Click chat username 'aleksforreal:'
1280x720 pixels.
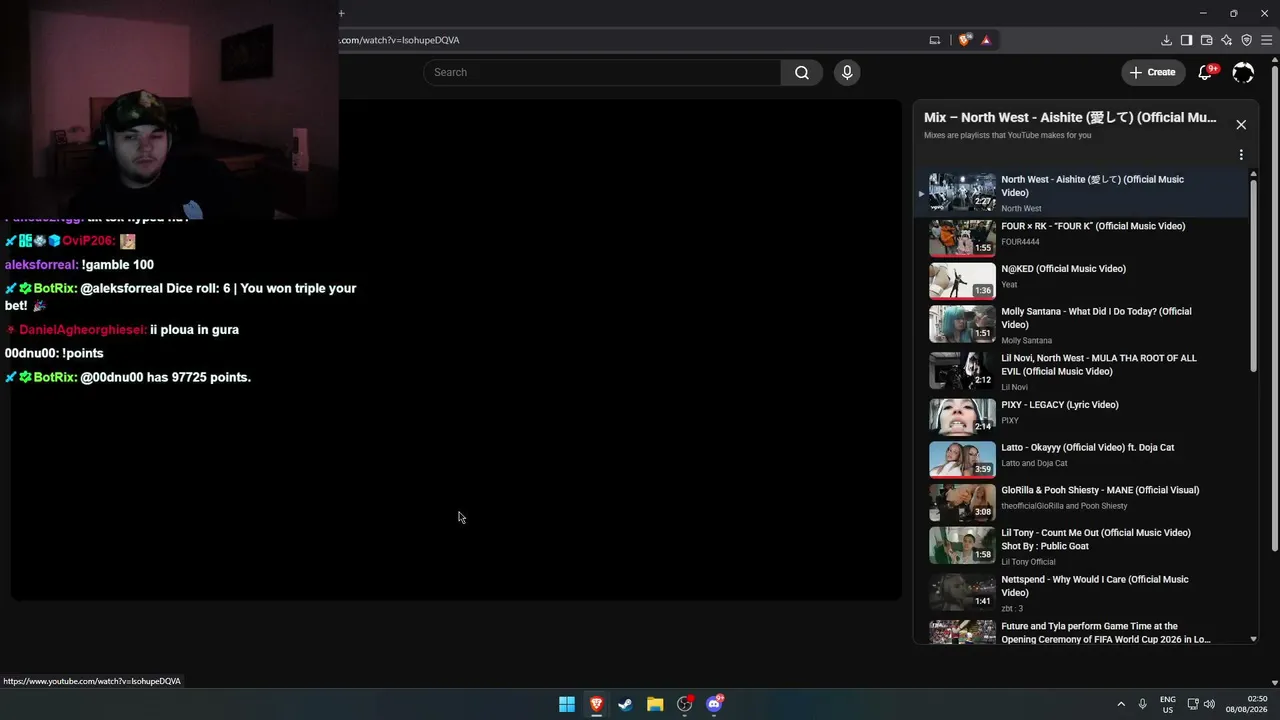[x=41, y=265]
